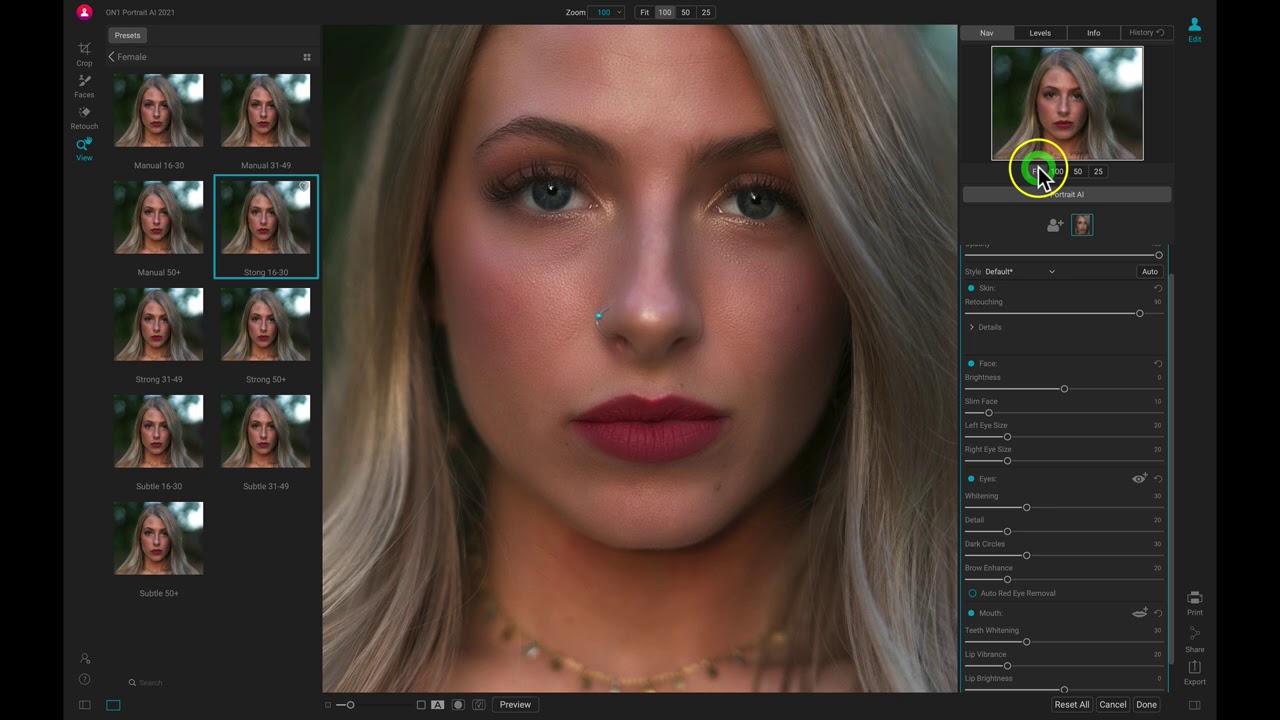Switch to the Levels tab
1280x720 pixels.
pyautogui.click(x=1040, y=33)
